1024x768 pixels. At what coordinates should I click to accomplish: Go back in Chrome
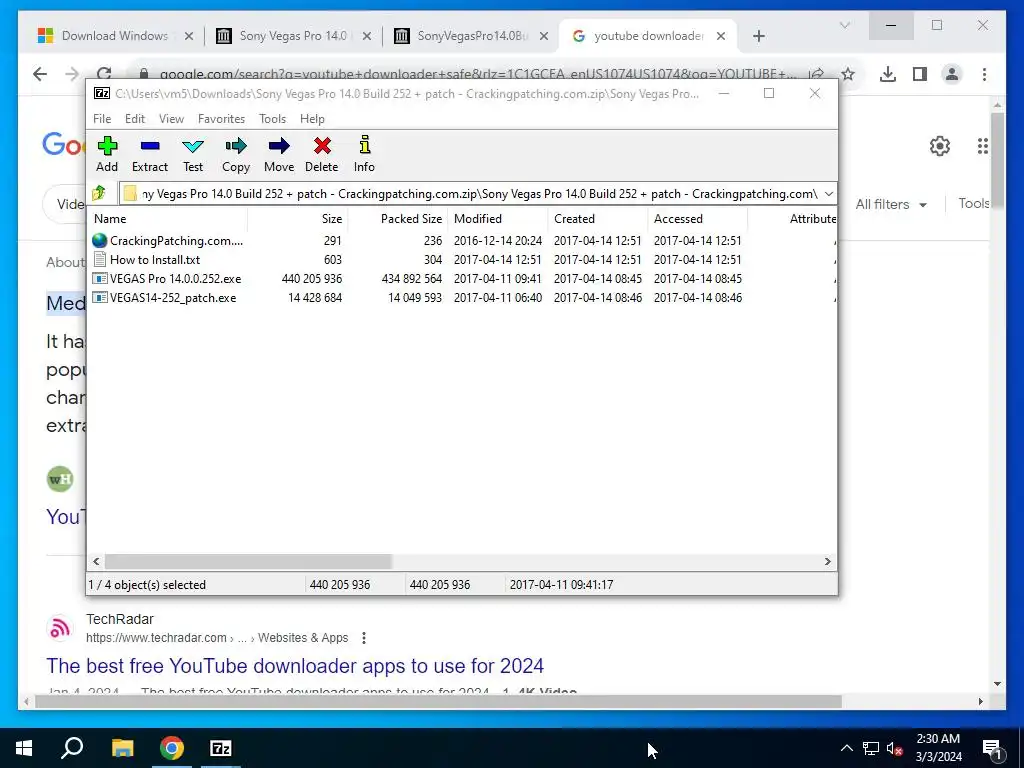pos(40,74)
